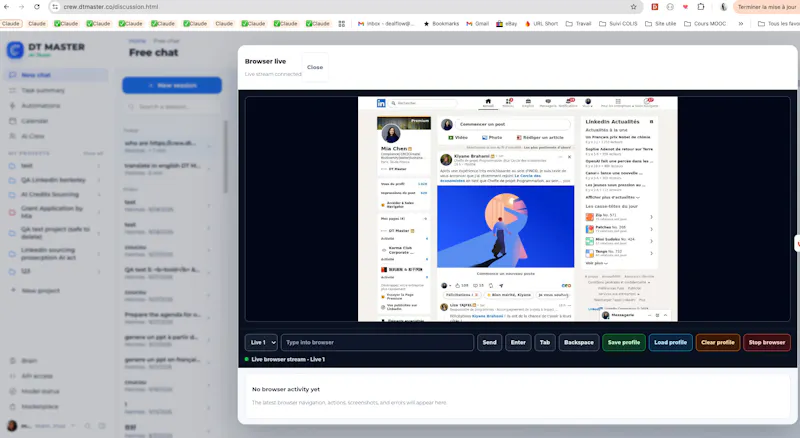Open the Site utile bookmarks folder
The width and height of the screenshot is (800, 438).
pyautogui.click(x=661, y=23)
